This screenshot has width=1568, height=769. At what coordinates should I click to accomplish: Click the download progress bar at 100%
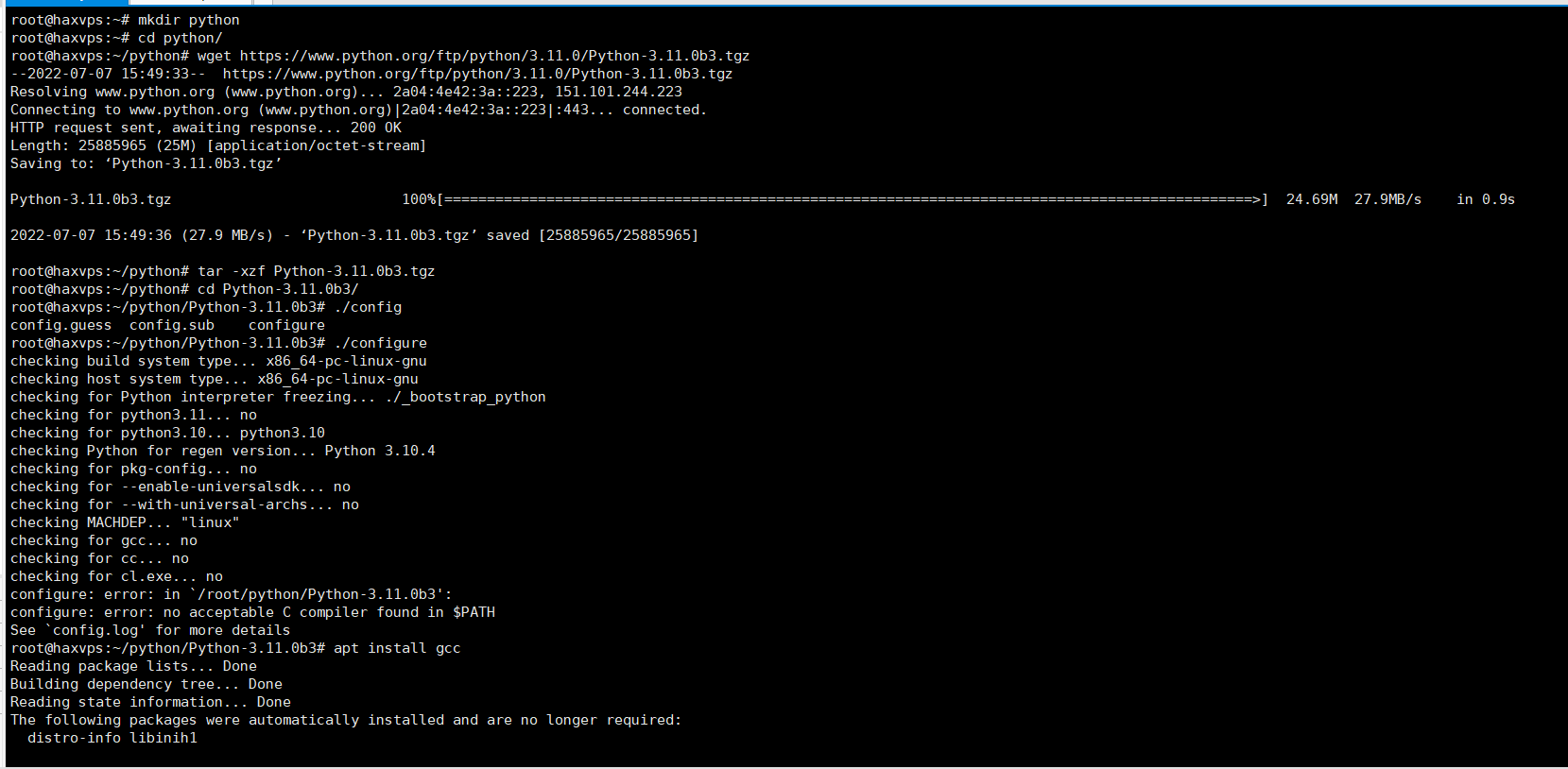(x=853, y=199)
